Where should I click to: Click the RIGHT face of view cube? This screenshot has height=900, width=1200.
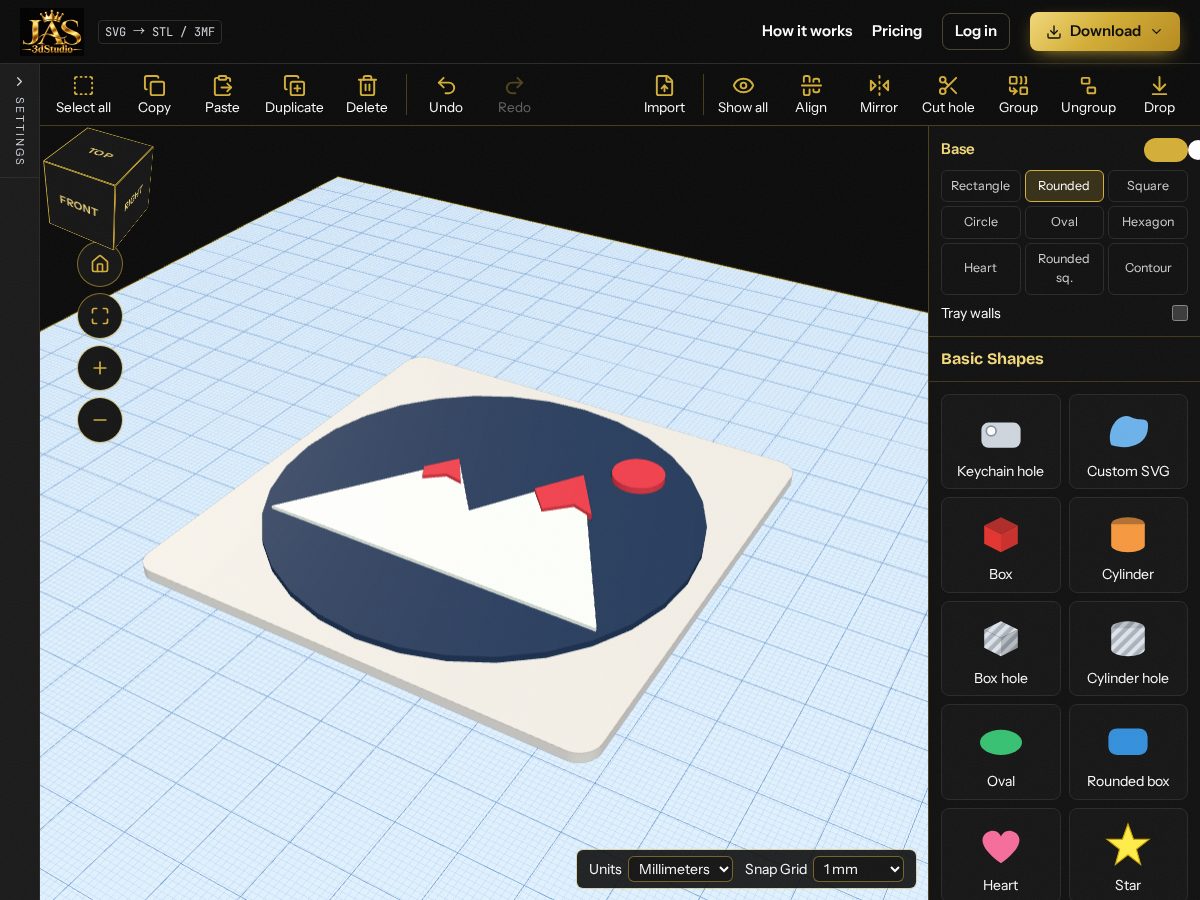click(133, 198)
